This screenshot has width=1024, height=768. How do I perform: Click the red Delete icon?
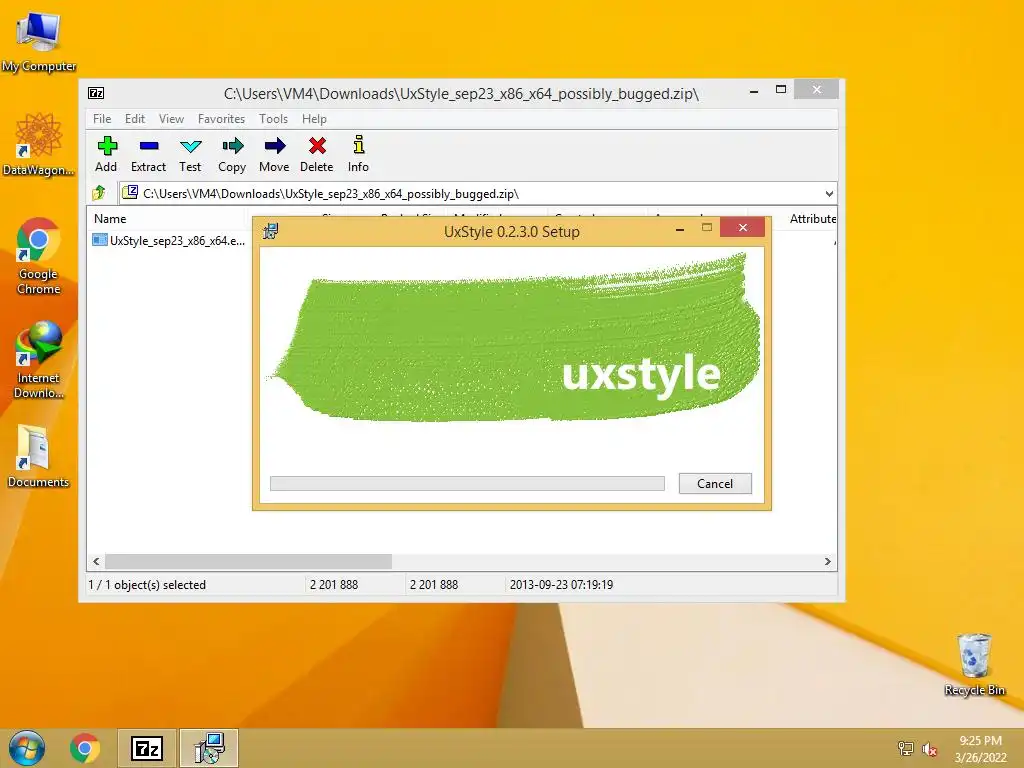[x=317, y=154]
